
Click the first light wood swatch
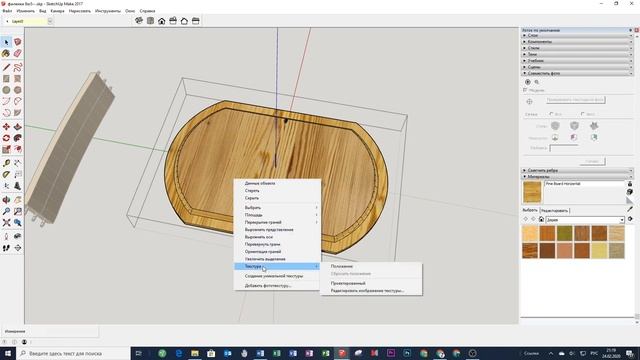pos(530,233)
